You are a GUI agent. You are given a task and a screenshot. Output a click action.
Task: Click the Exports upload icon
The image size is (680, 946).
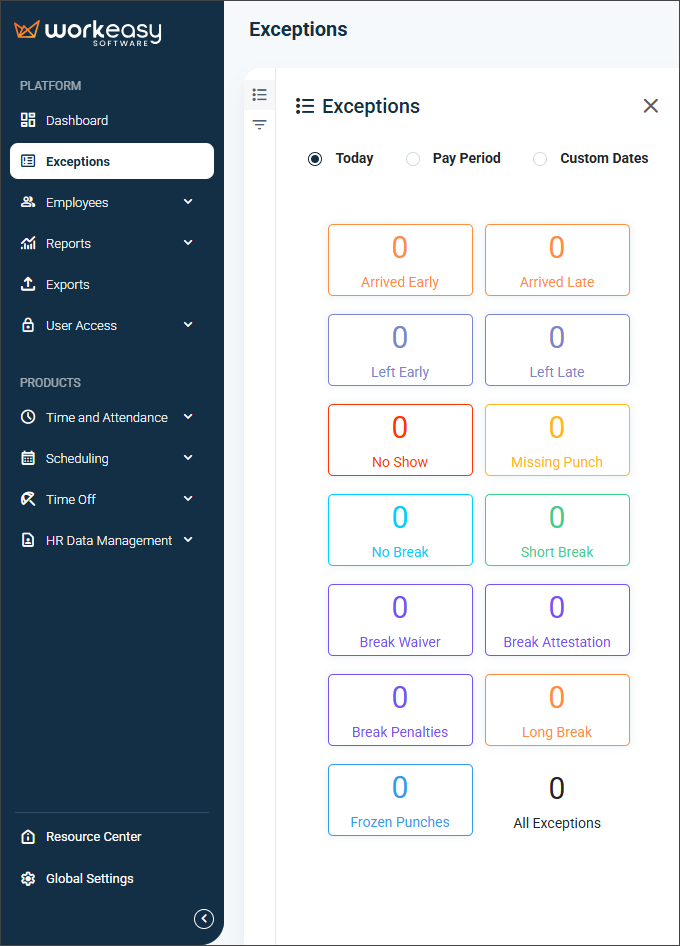coord(28,284)
